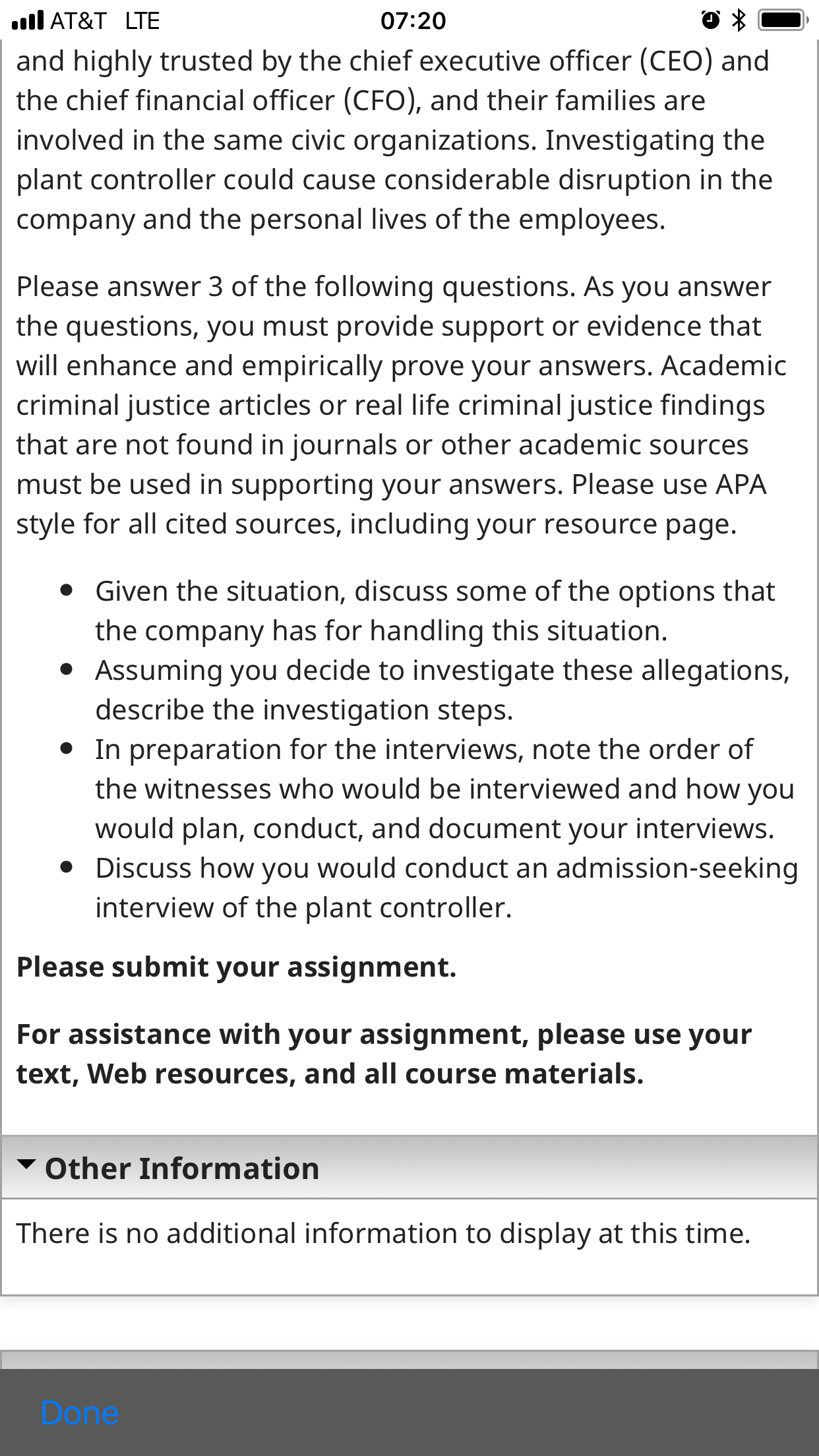Tap the battery icon in status bar
Screen dimensions: 819x1456
tap(782, 20)
